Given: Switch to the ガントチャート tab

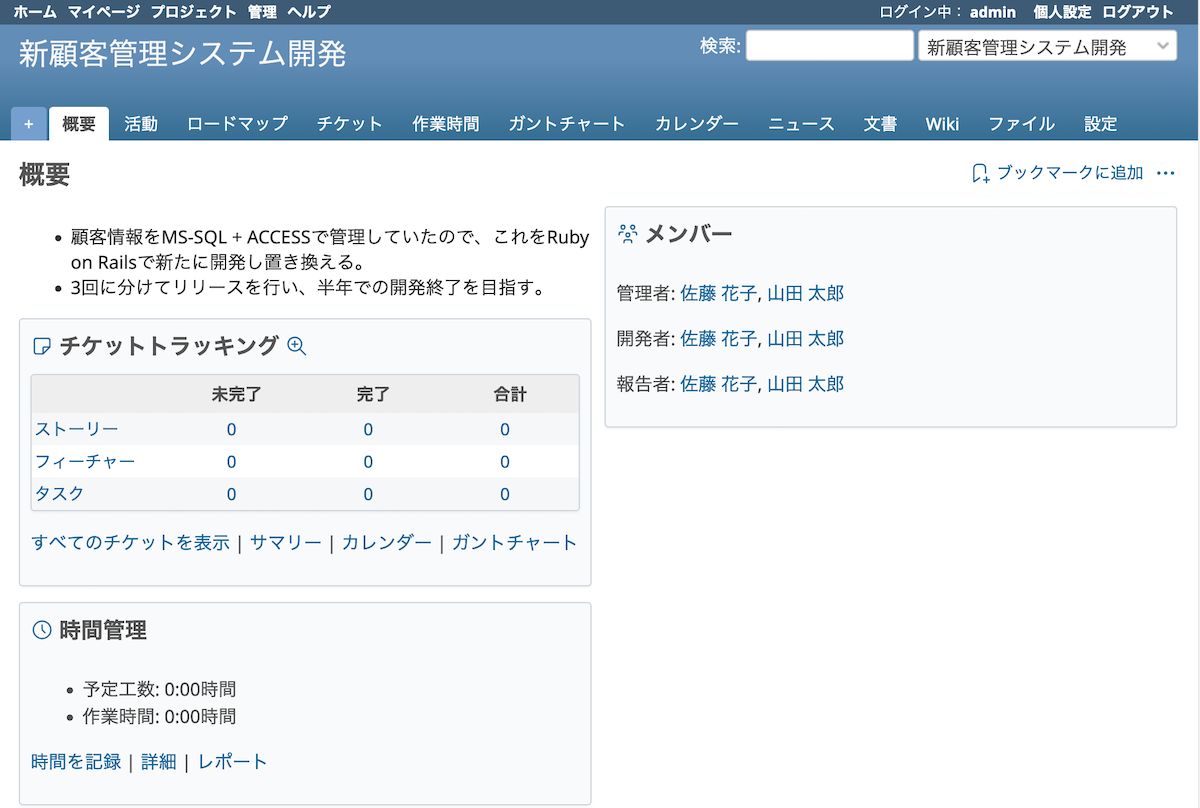Looking at the screenshot, I should (x=566, y=123).
